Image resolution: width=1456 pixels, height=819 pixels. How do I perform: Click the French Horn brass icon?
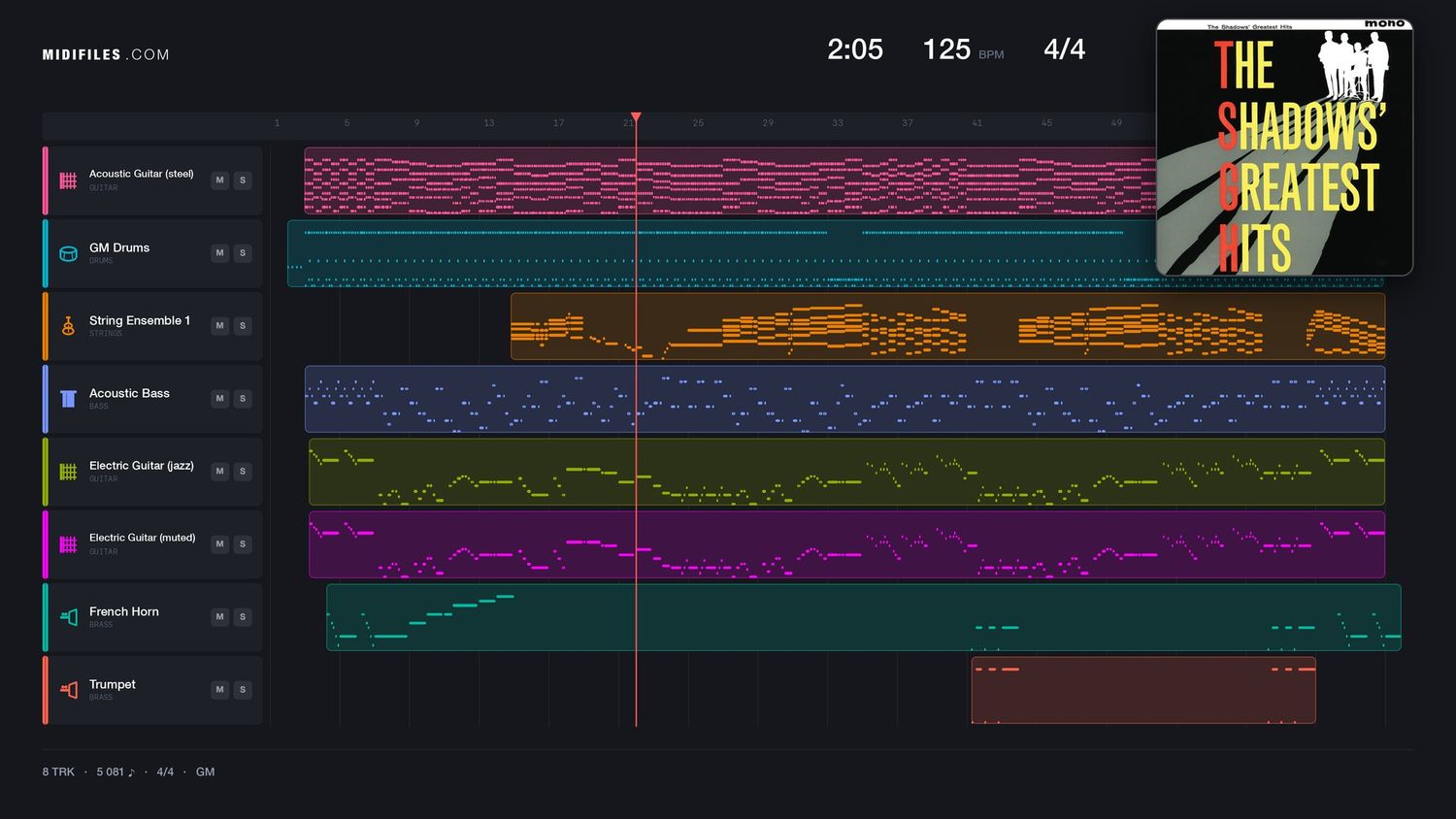68,617
